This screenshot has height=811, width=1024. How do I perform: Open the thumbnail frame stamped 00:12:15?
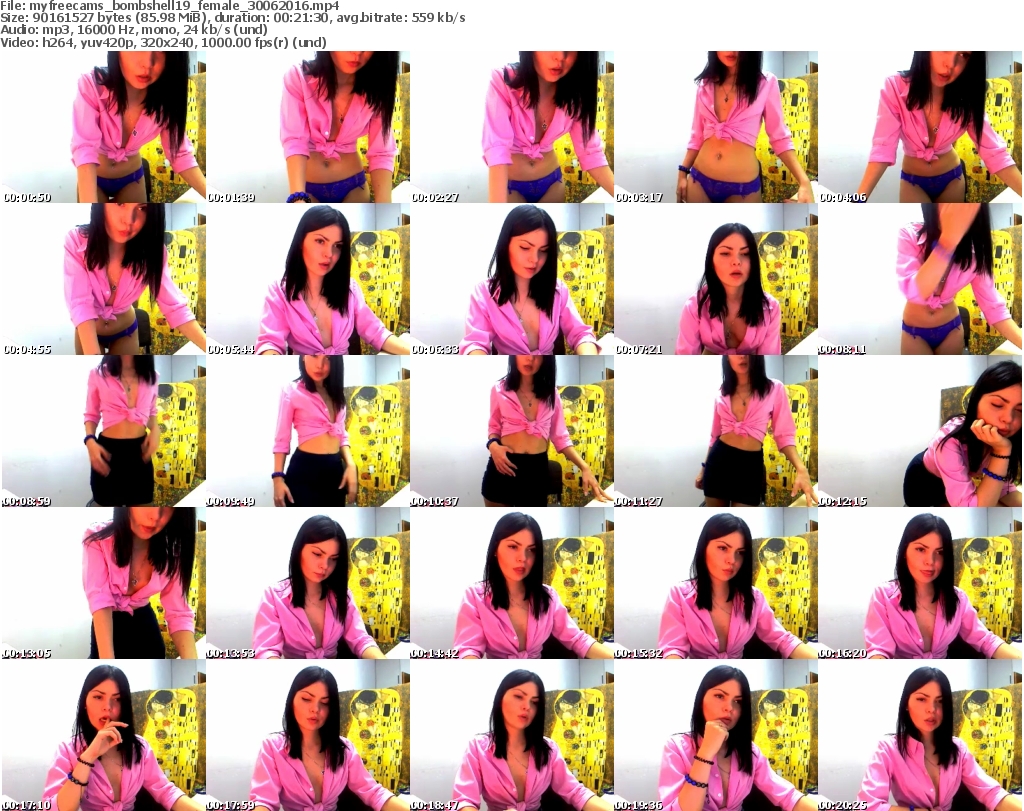[920, 431]
